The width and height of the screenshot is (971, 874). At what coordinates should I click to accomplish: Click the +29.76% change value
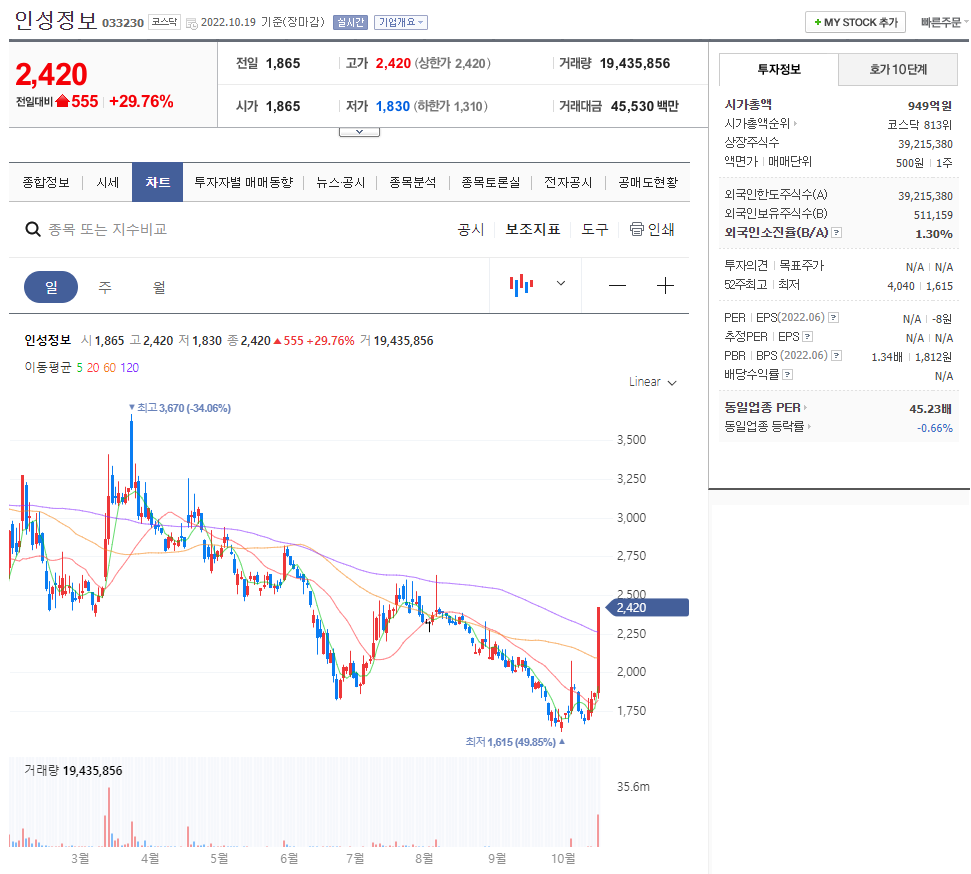coord(141,102)
